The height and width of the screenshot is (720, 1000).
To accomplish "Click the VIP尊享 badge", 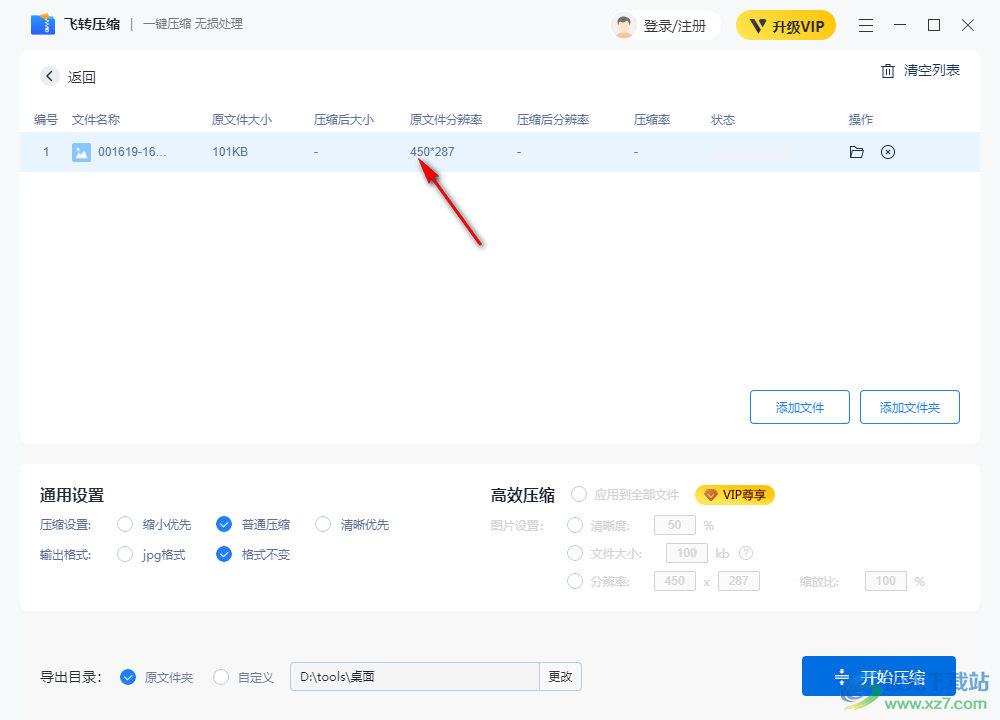I will click(735, 495).
